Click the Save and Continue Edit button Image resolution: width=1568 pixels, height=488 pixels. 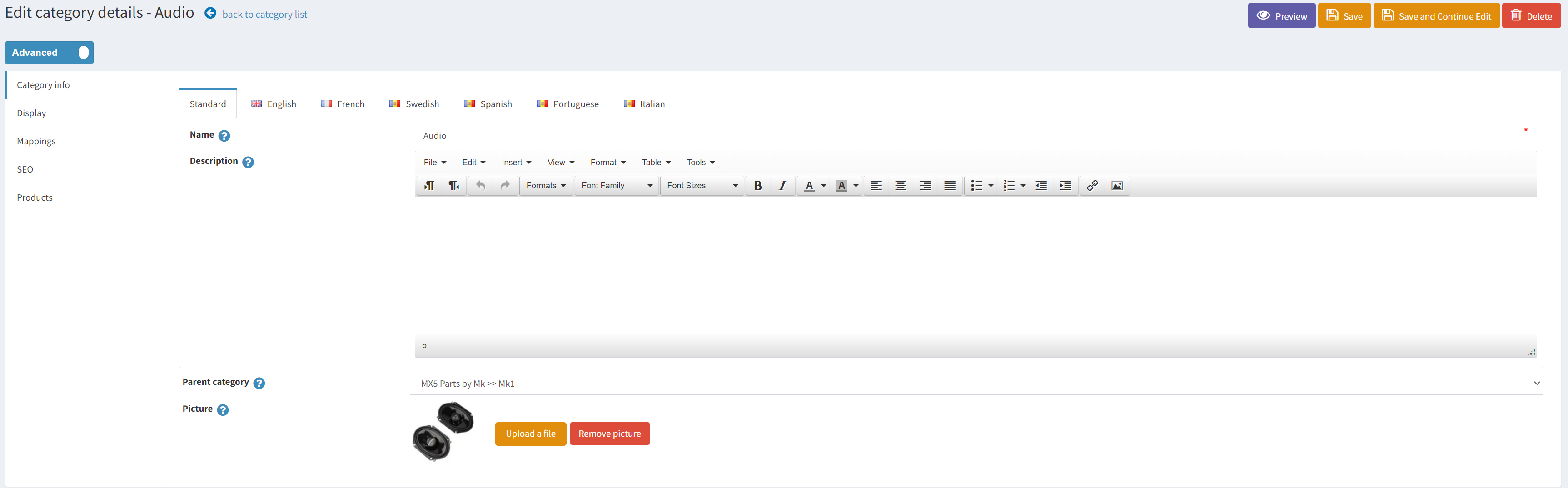click(1436, 16)
